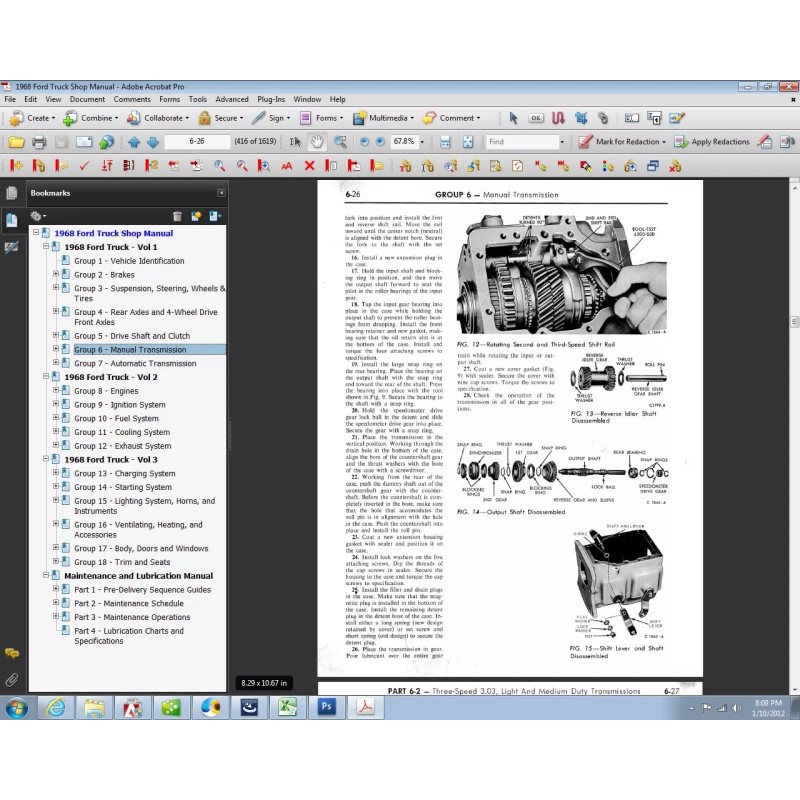Expand the Part 2 - Maintenance Schedule bookmark
This screenshot has width=800, height=800.
click(x=57, y=604)
